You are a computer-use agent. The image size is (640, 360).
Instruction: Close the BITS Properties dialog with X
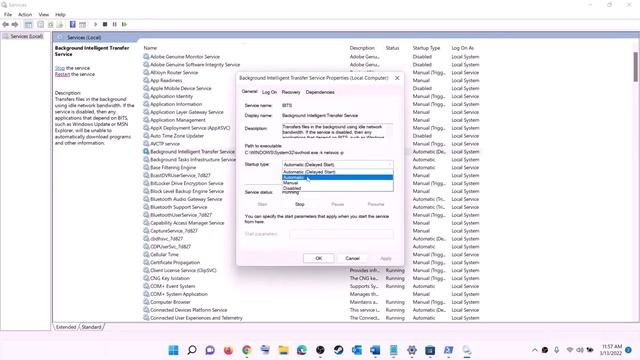tap(397, 78)
